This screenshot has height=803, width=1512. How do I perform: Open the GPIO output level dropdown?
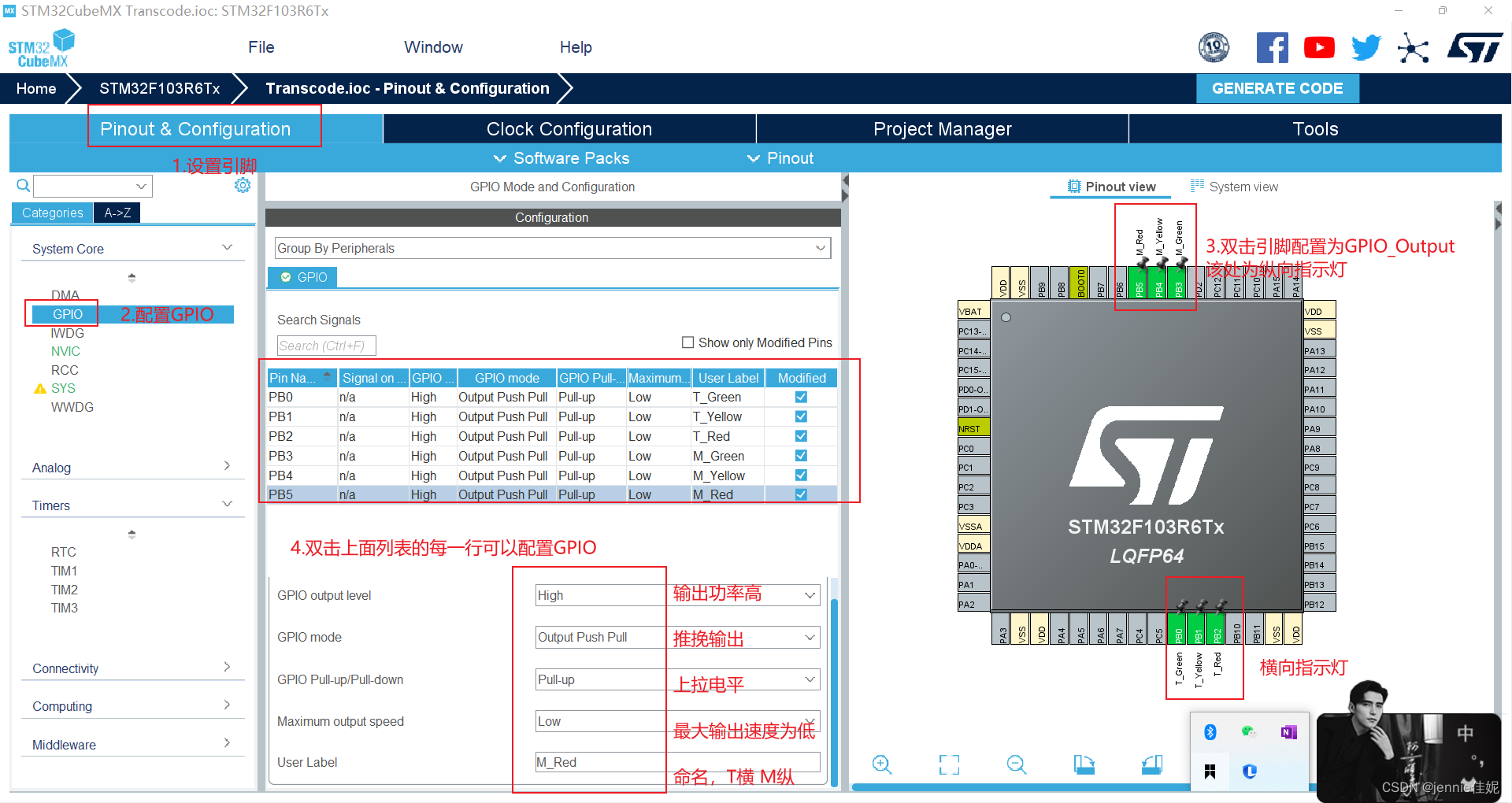coord(677,595)
